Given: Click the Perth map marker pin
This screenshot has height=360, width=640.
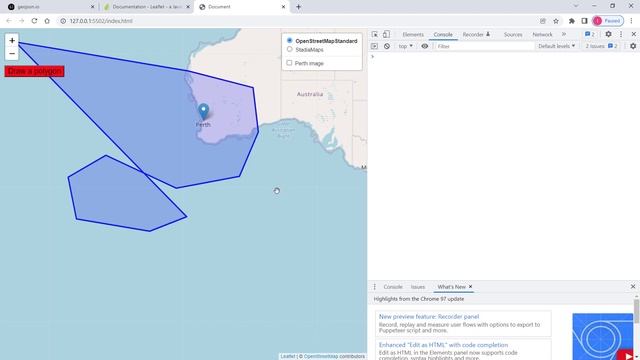Looking at the screenshot, I should tap(203, 112).
